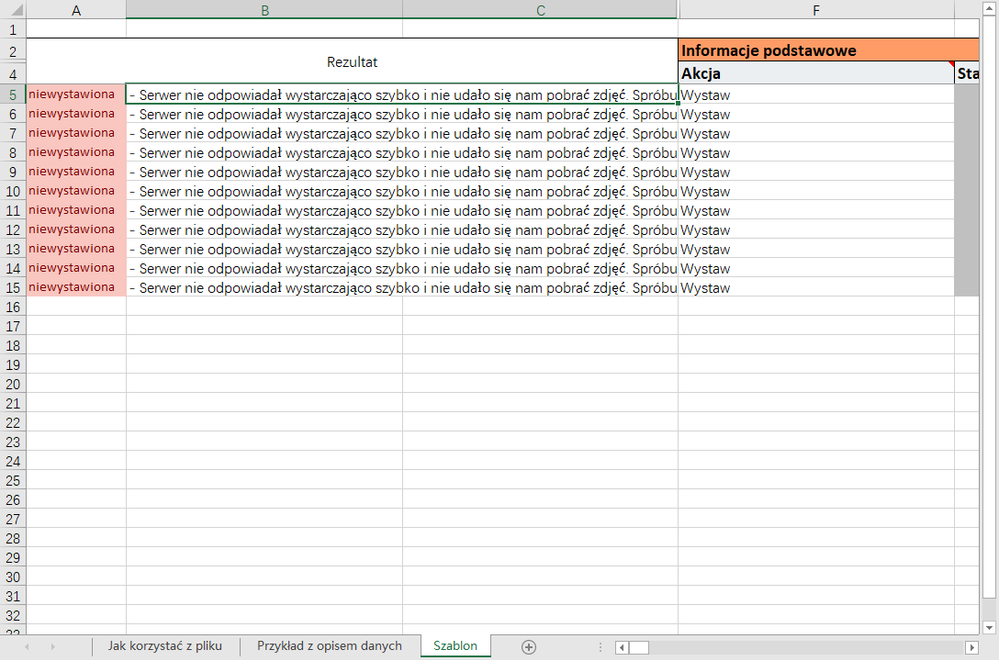The image size is (999, 660).
Task: Click vertical scrollbar down arrow
Action: [x=990, y=626]
